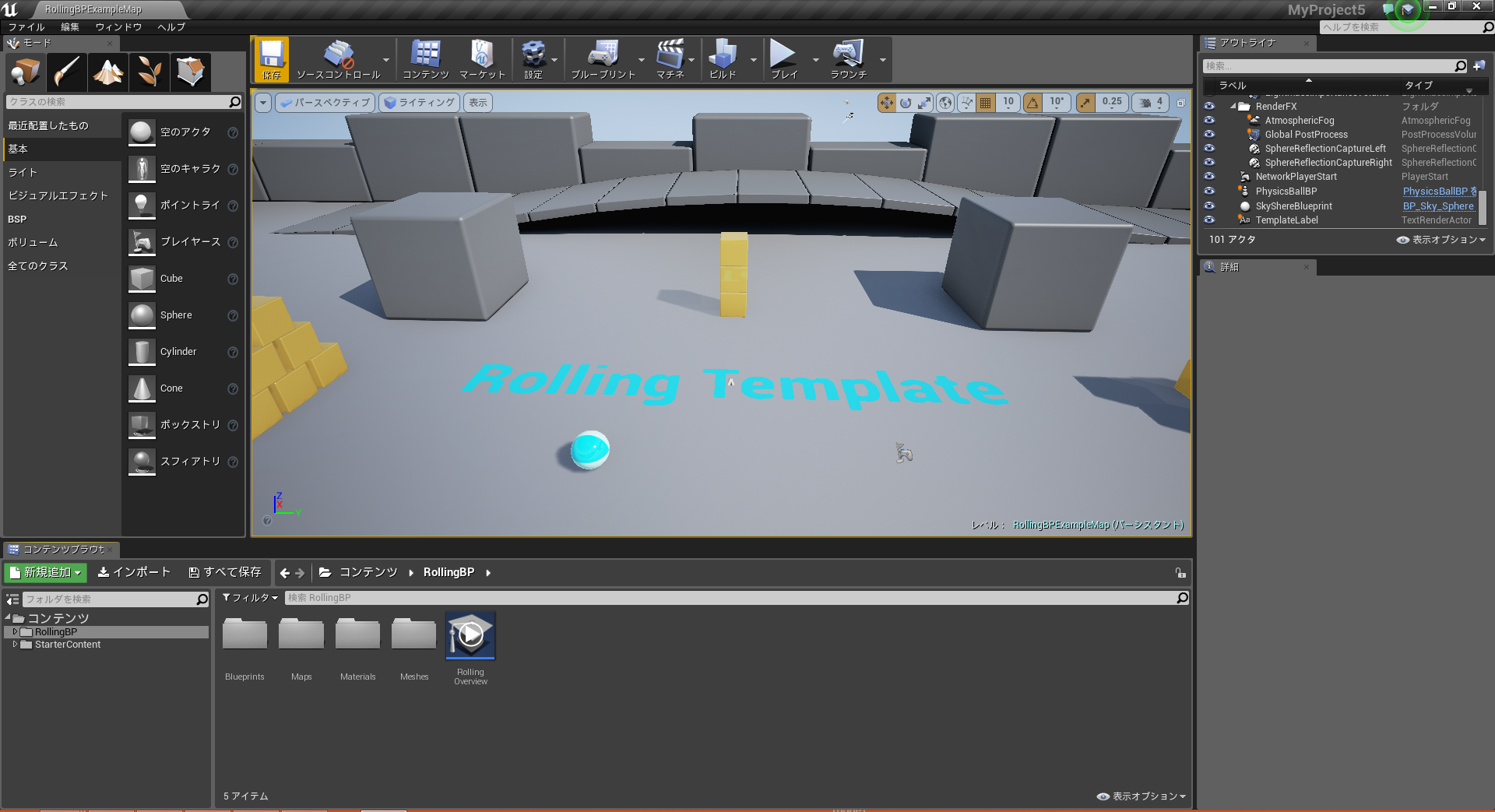Hide the AtmosphericFog actor using eye icon
The image size is (1495, 812).
point(1209,121)
